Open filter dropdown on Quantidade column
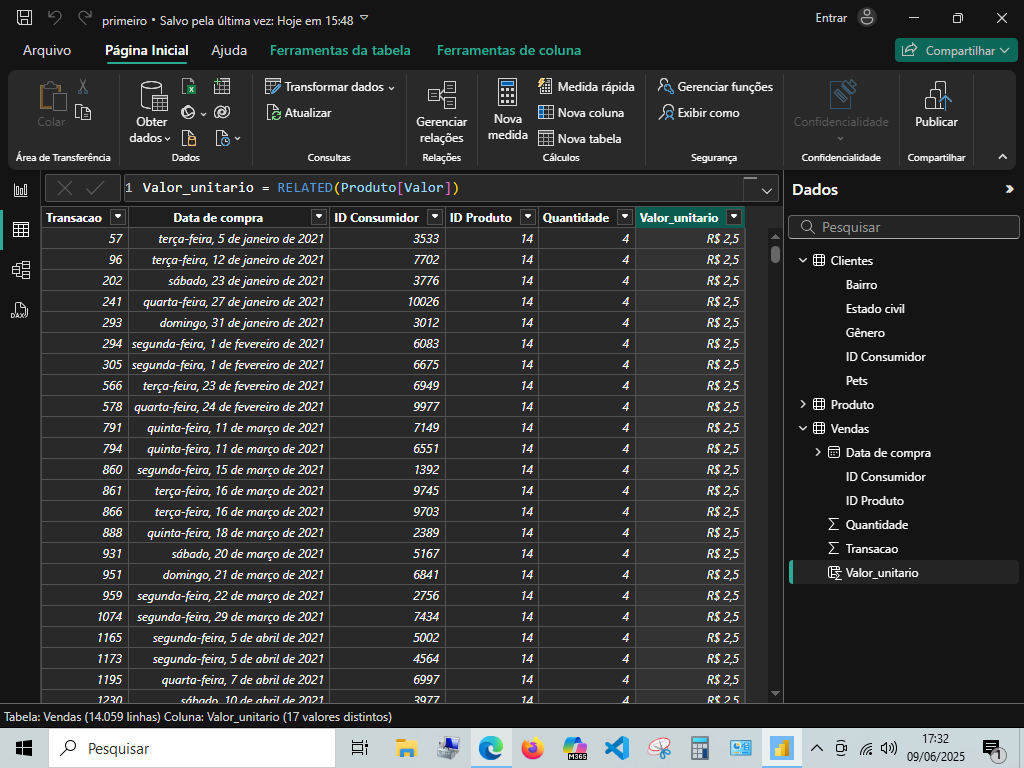Viewport: 1024px width, 768px height. tap(625, 217)
